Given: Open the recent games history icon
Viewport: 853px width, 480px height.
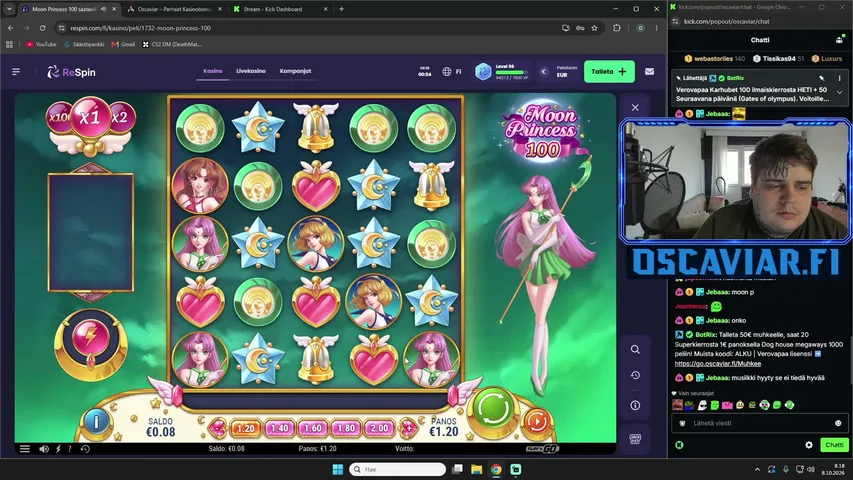Looking at the screenshot, I should click(635, 375).
